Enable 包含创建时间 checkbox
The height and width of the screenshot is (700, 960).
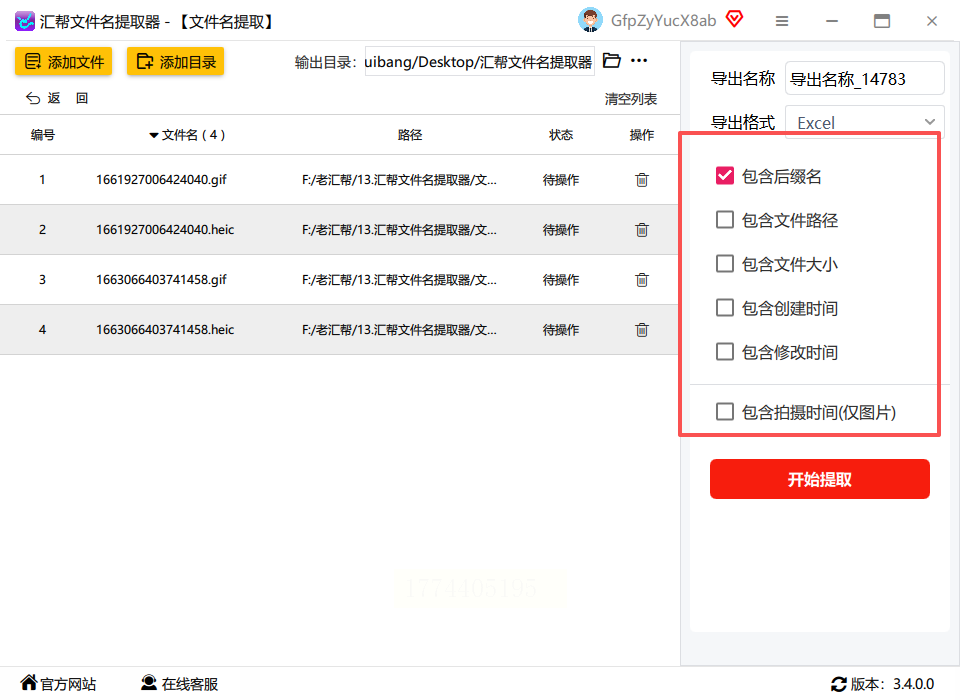point(725,308)
